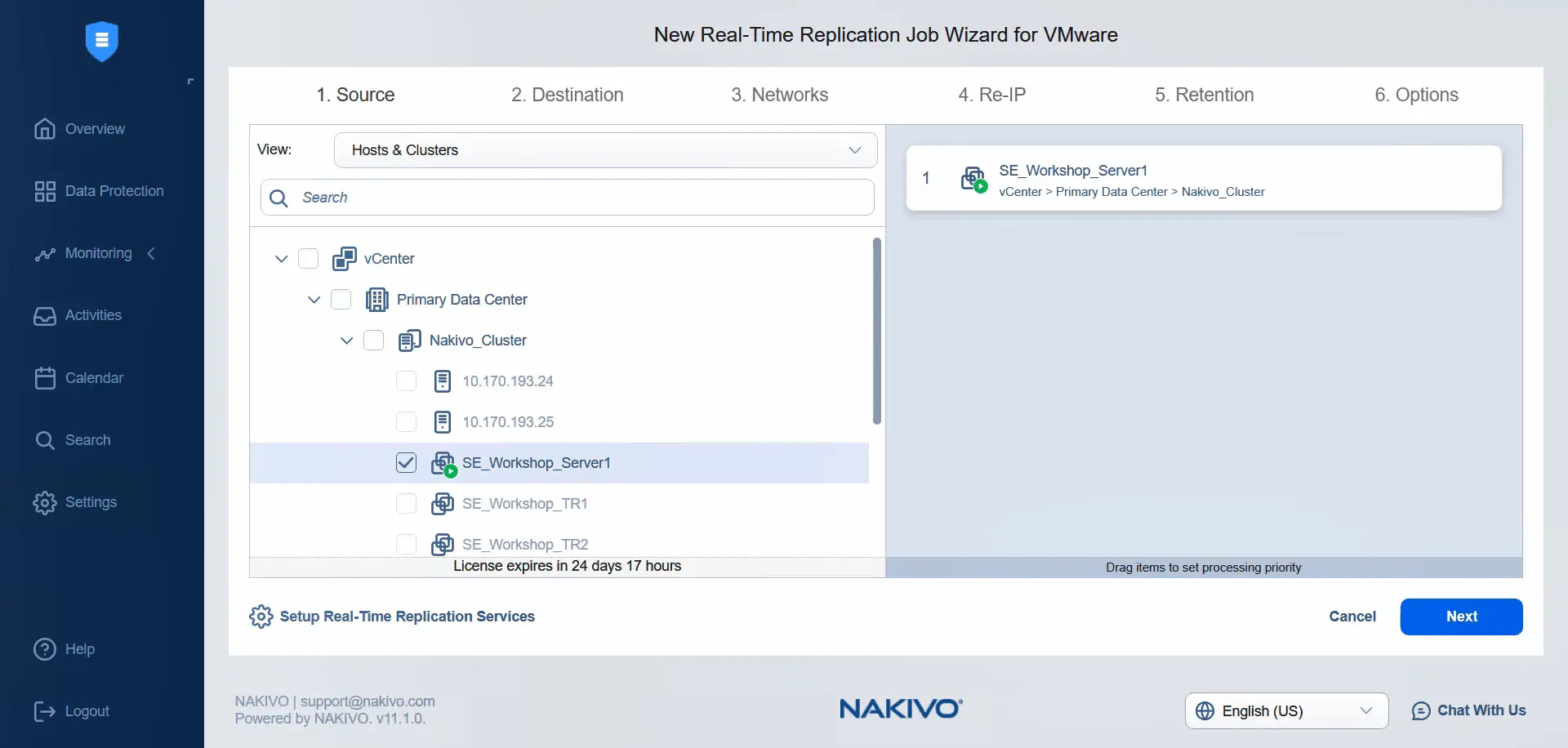The image size is (1568, 748).
Task: Uncheck the SE_Workshop_Server1 checkbox
Action: tap(406, 462)
